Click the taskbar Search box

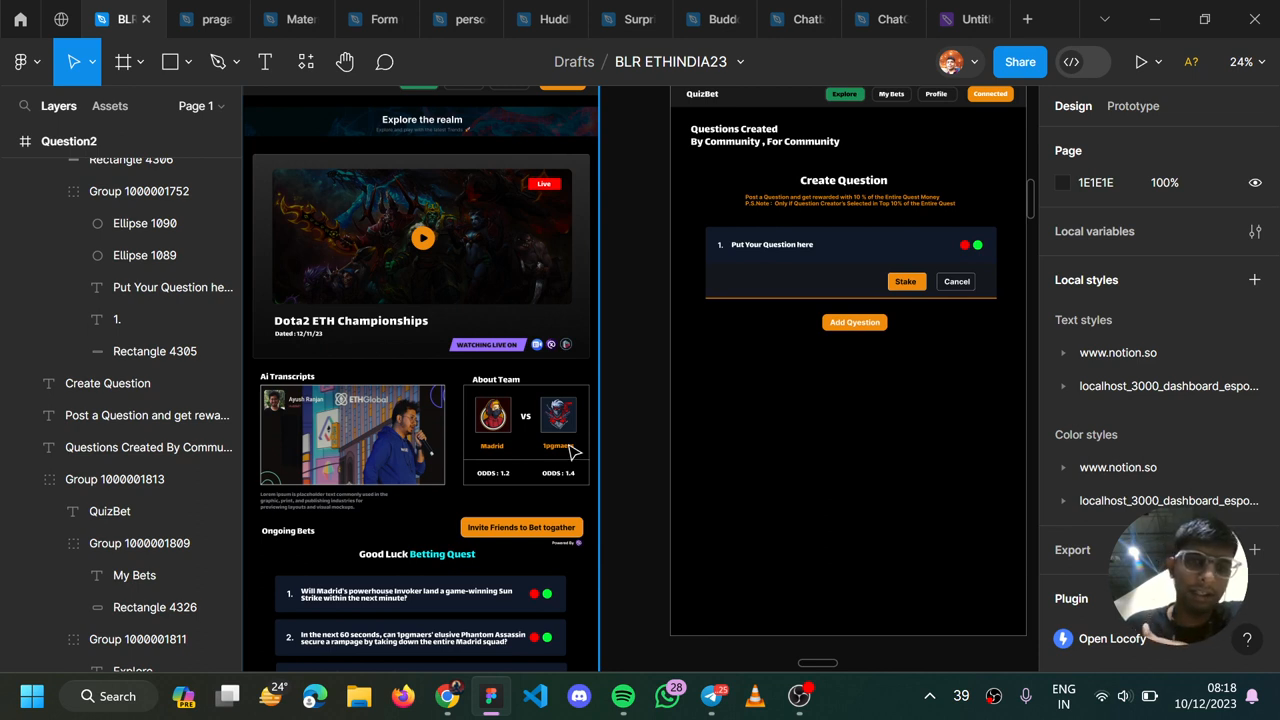109,696
